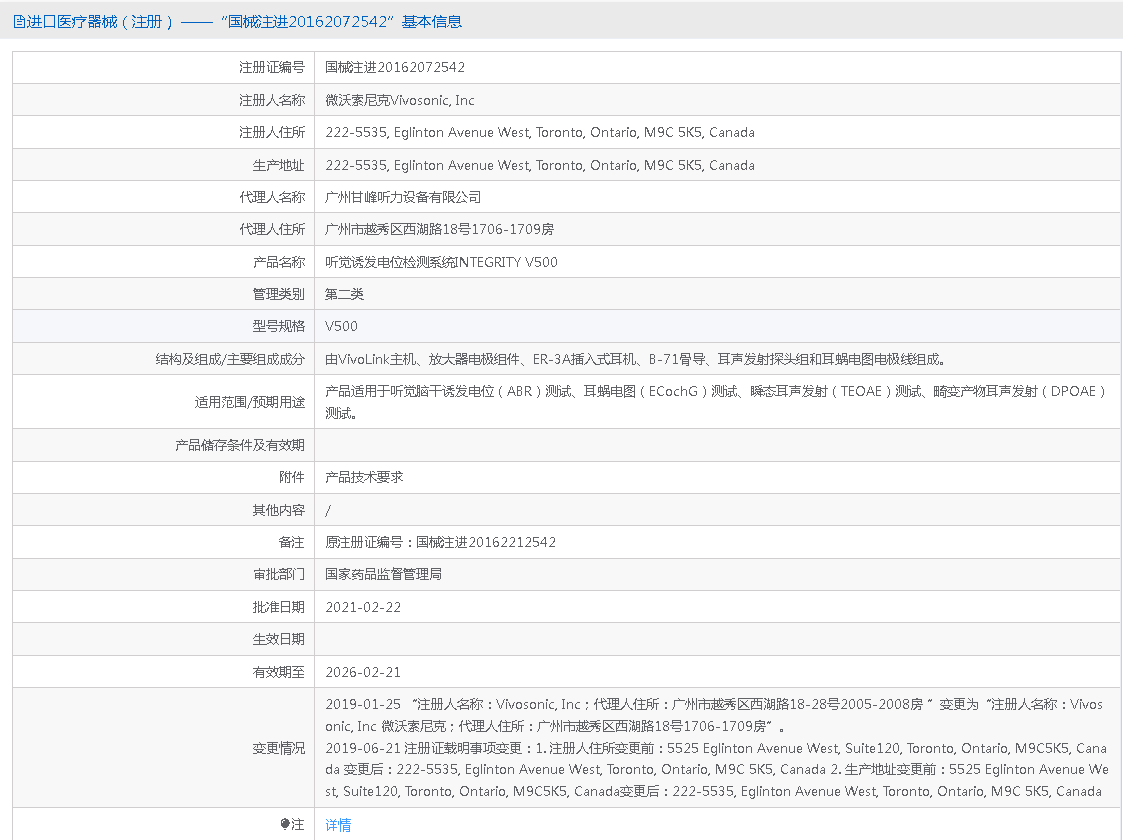Click registrant name 微沃索尼克Vivosonic, Inc
Viewport: 1123px width, 840px height.
click(x=400, y=100)
